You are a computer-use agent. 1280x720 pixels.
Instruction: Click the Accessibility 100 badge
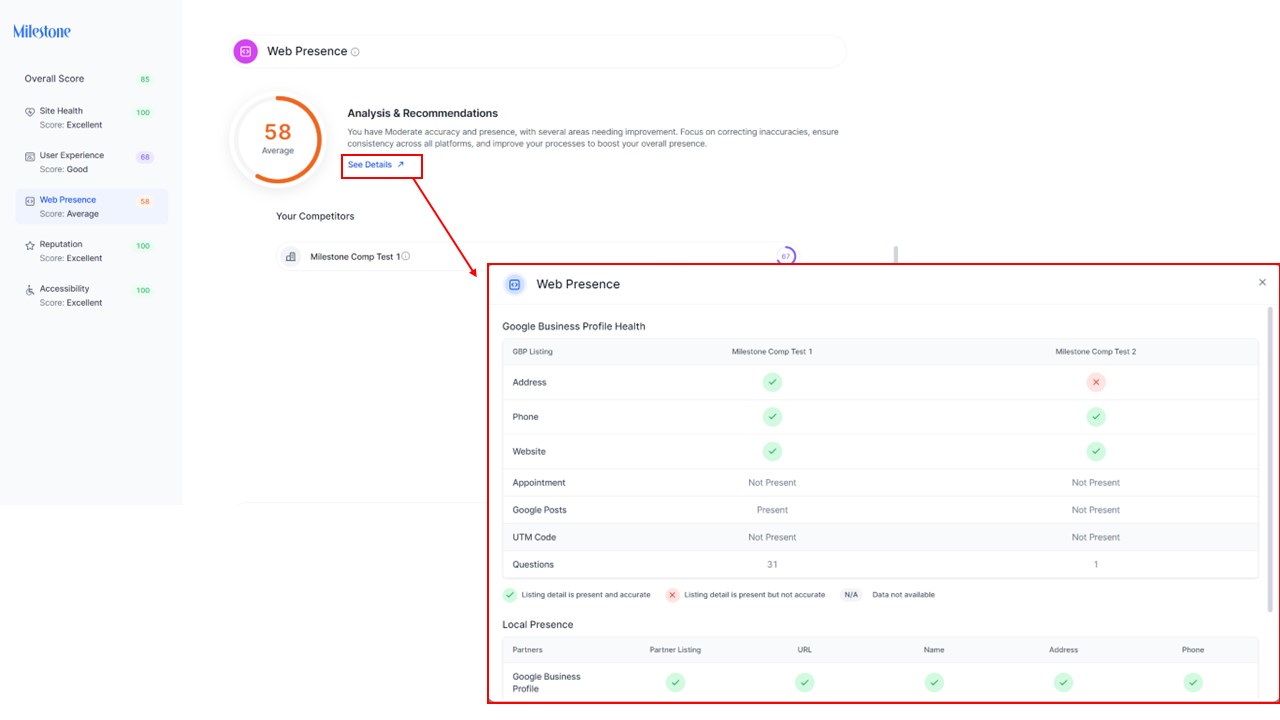tap(143, 291)
